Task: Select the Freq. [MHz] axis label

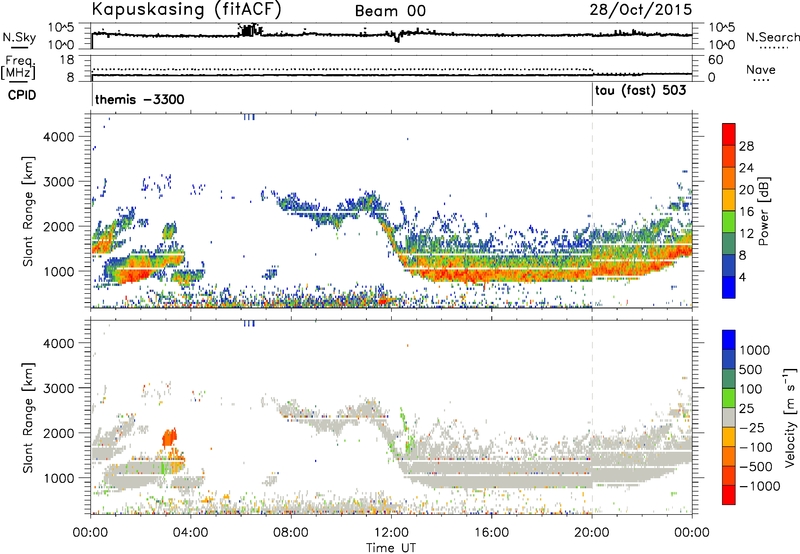Action: click(x=19, y=68)
